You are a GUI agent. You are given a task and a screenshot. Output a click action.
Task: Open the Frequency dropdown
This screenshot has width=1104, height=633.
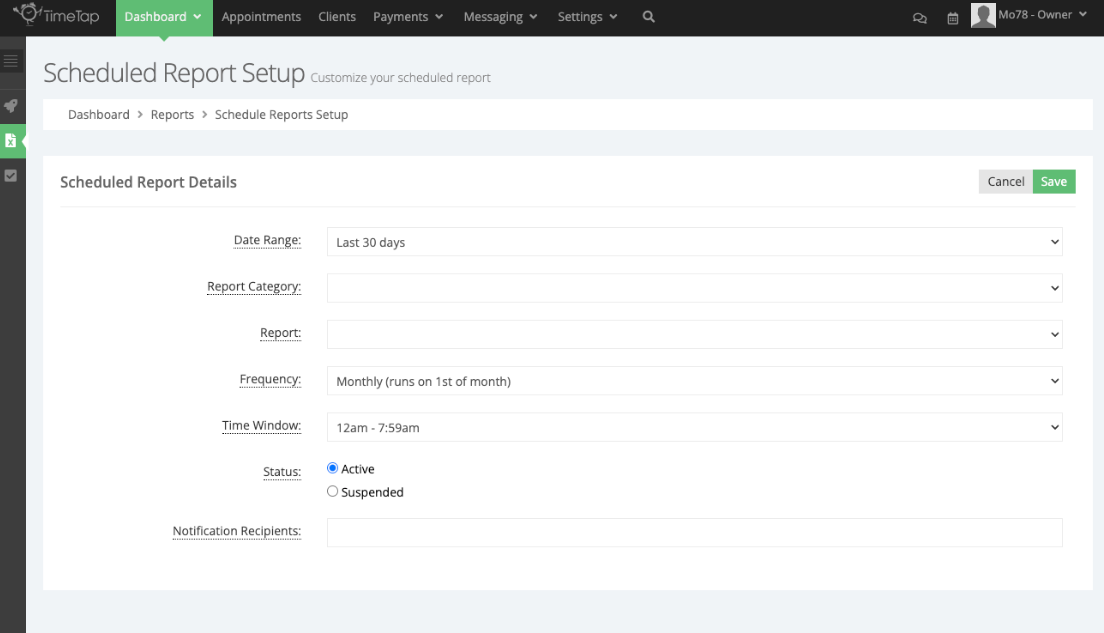[x=693, y=380]
